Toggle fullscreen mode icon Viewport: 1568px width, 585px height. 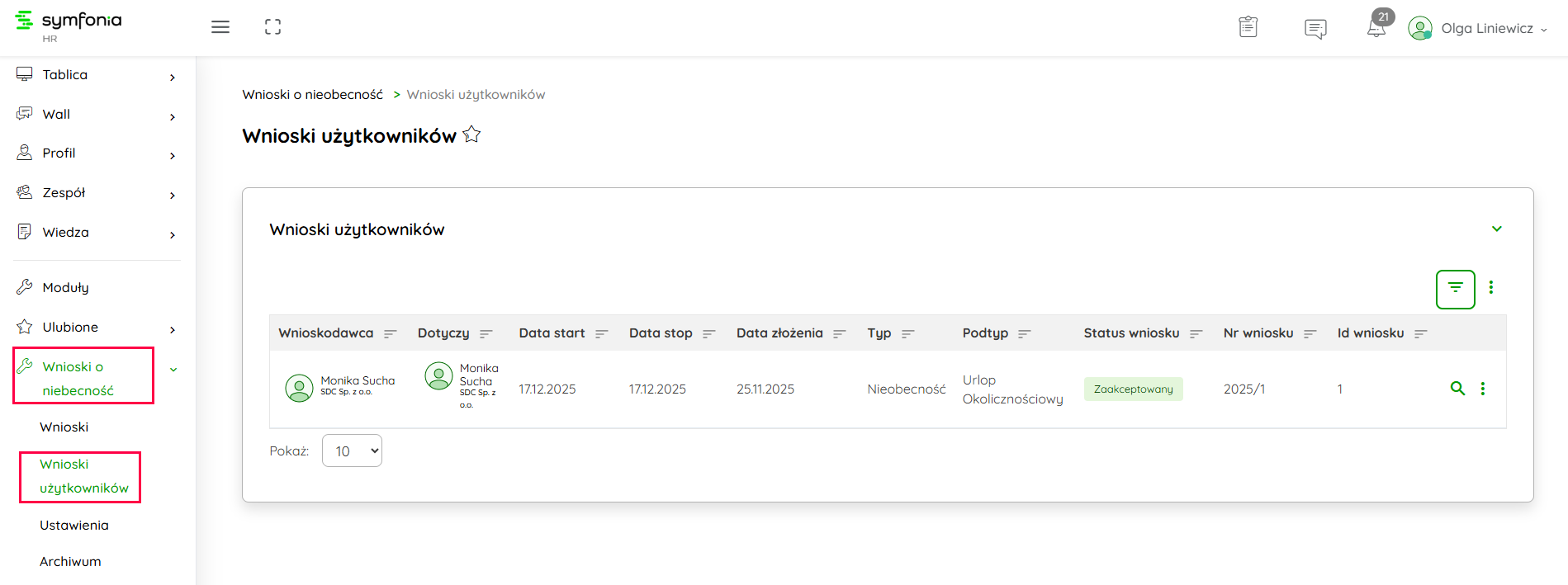pyautogui.click(x=272, y=27)
